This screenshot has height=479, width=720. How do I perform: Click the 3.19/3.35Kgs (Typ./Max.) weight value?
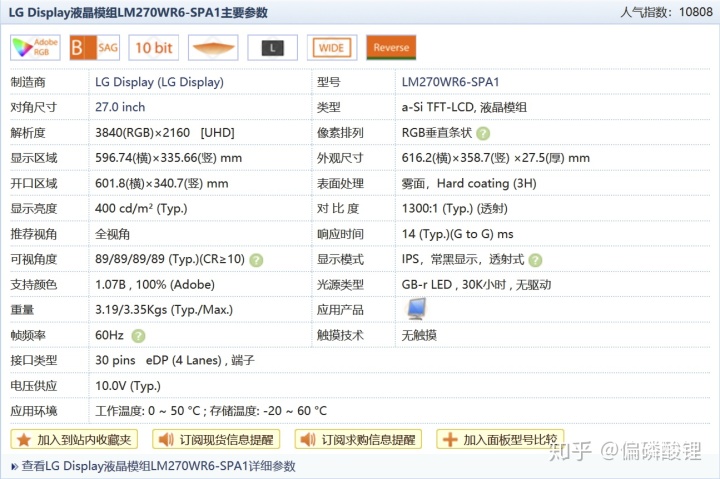pyautogui.click(x=164, y=310)
